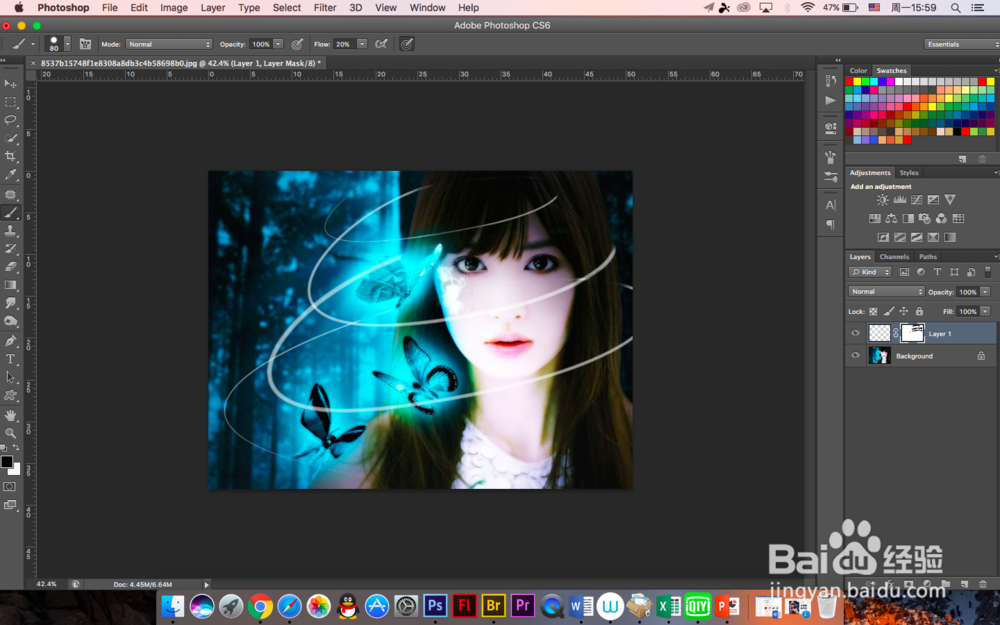Image resolution: width=1000 pixels, height=625 pixels.
Task: Switch to the Styles tab
Action: pos(909,173)
